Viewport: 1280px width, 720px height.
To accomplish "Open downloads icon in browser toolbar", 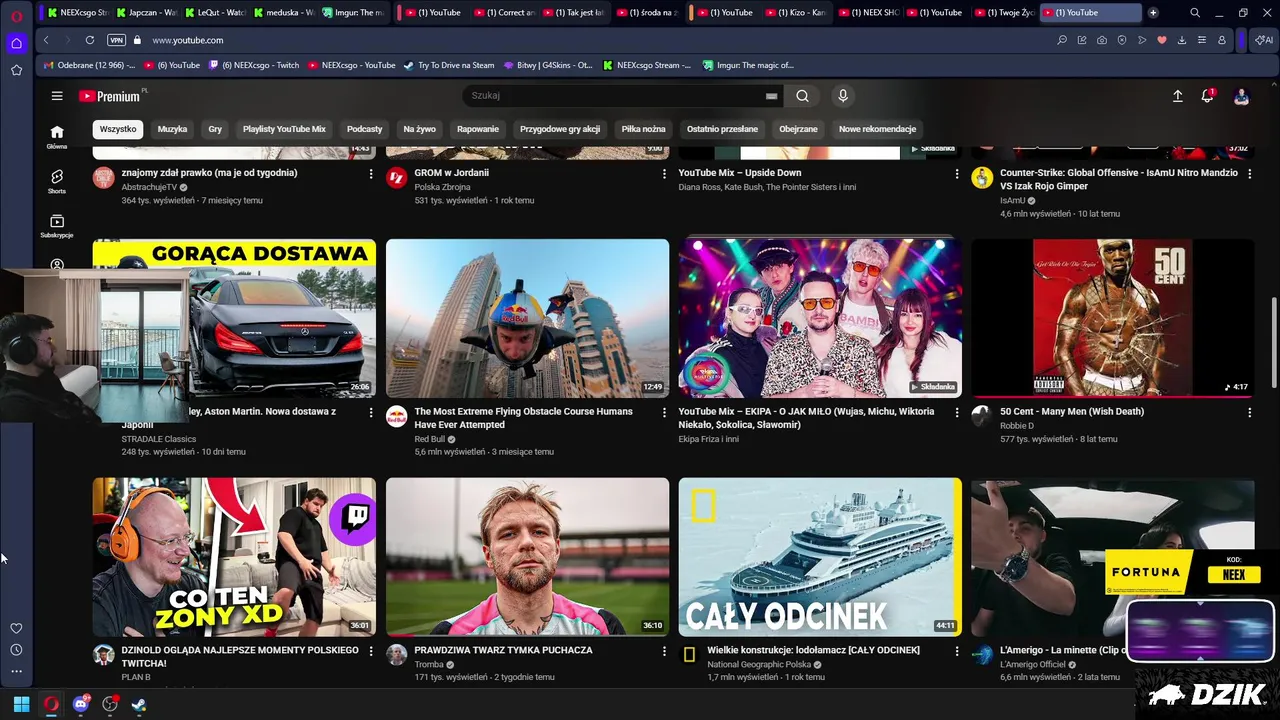I will click(x=1181, y=40).
